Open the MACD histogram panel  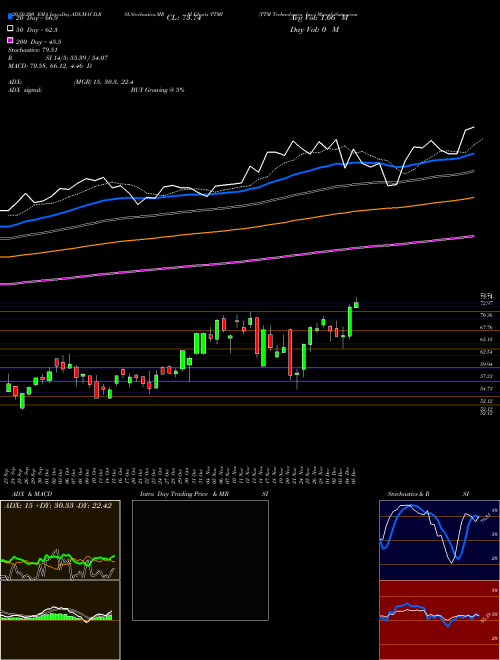pos(60,620)
